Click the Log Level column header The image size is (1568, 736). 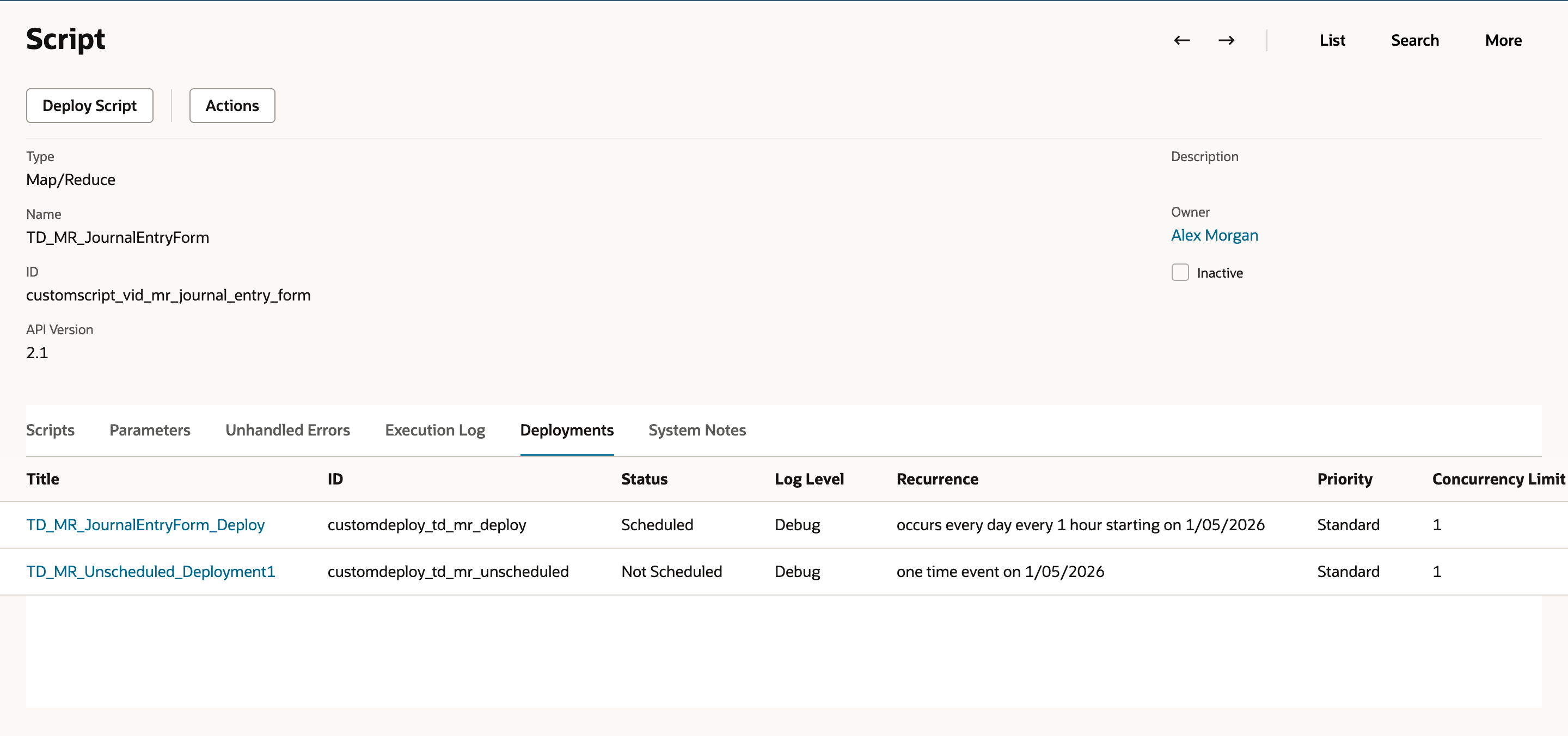(x=809, y=479)
